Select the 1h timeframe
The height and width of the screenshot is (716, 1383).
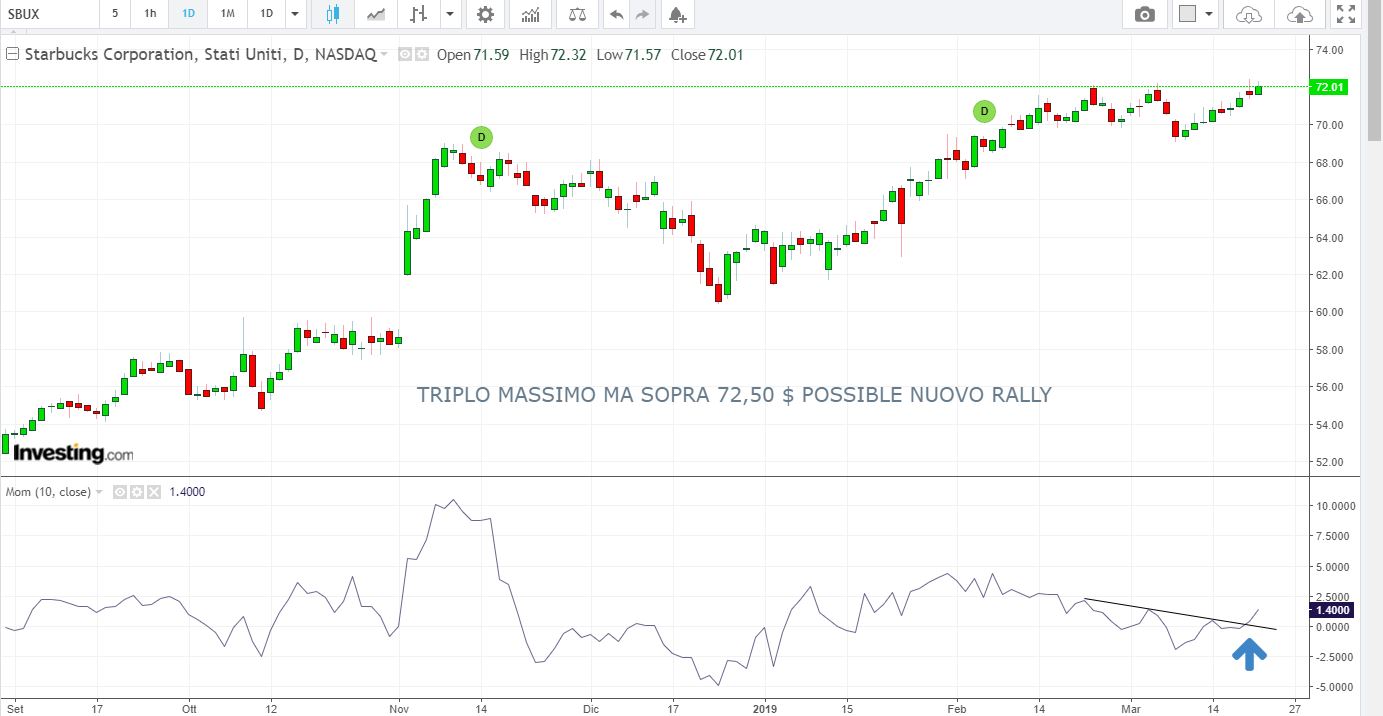(x=150, y=14)
